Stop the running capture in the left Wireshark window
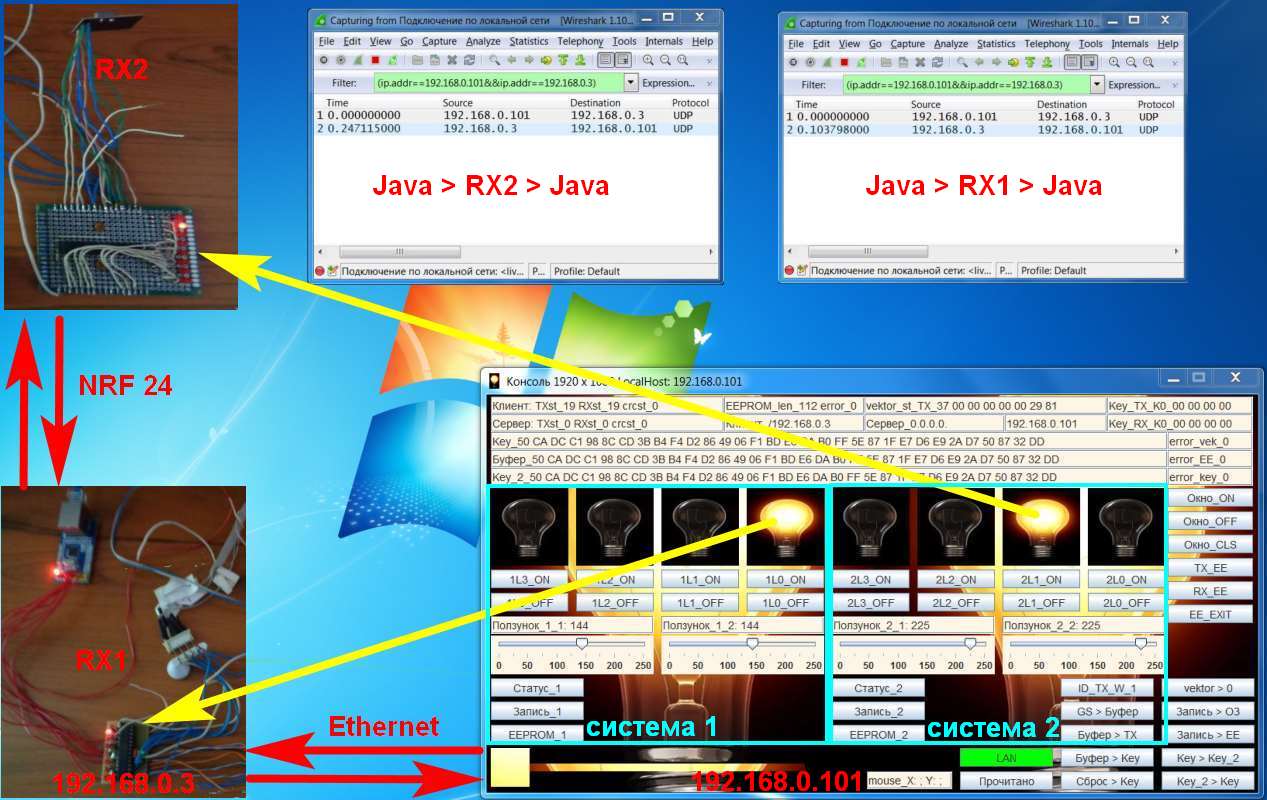 [x=377, y=61]
